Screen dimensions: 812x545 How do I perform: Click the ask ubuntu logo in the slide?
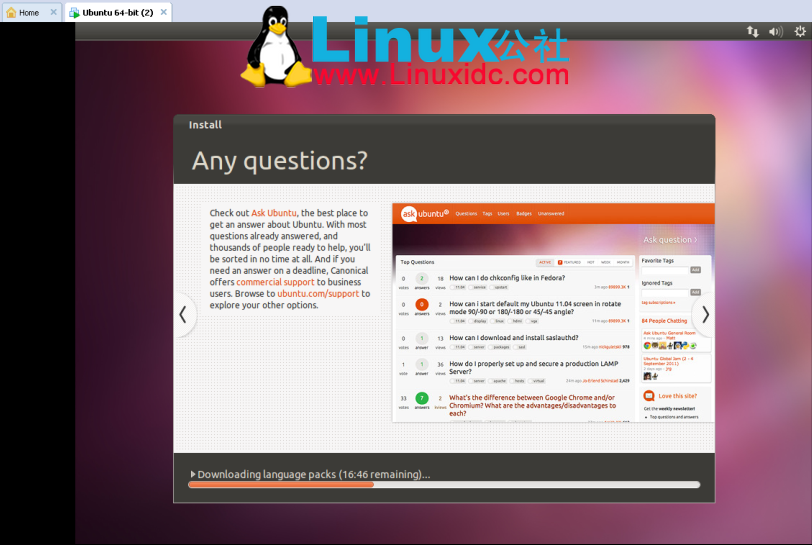pos(425,213)
